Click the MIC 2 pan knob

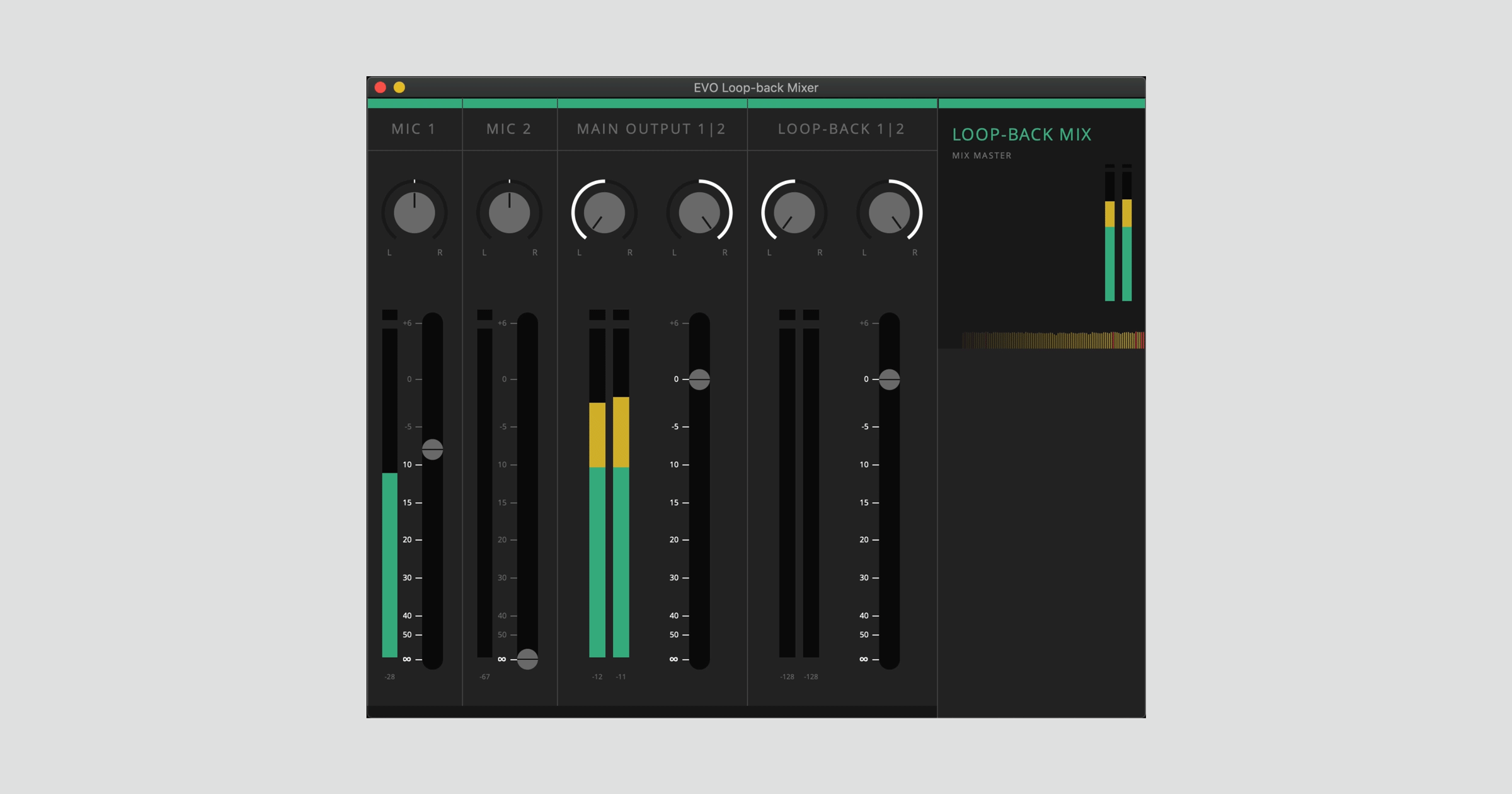509,213
